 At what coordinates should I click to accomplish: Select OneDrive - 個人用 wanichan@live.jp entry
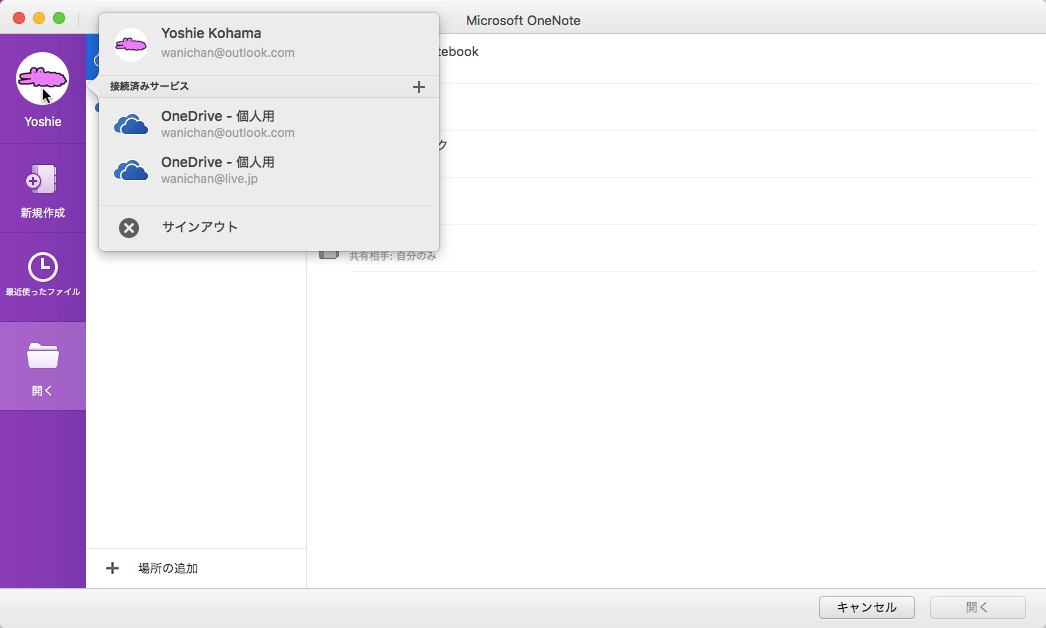pyautogui.click(x=269, y=170)
